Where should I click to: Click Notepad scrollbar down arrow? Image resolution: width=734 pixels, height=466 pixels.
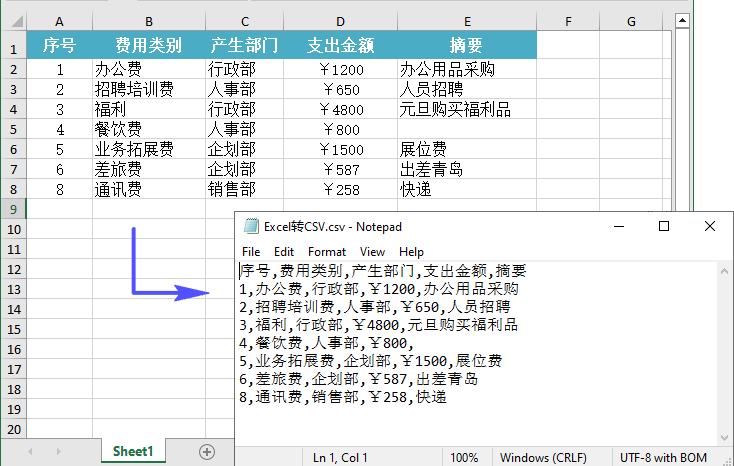tap(724, 438)
